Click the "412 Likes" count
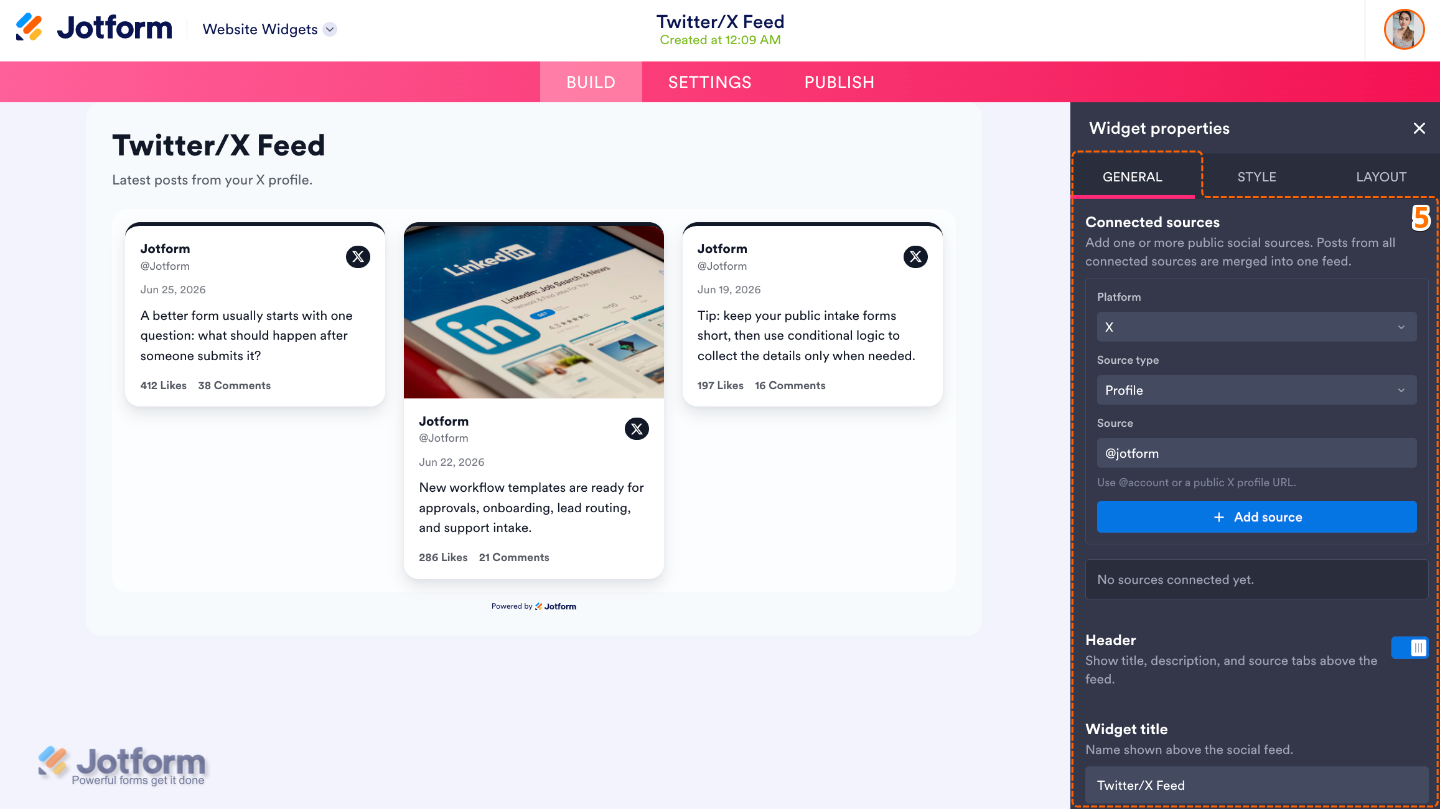Image resolution: width=1440 pixels, height=809 pixels. (163, 385)
